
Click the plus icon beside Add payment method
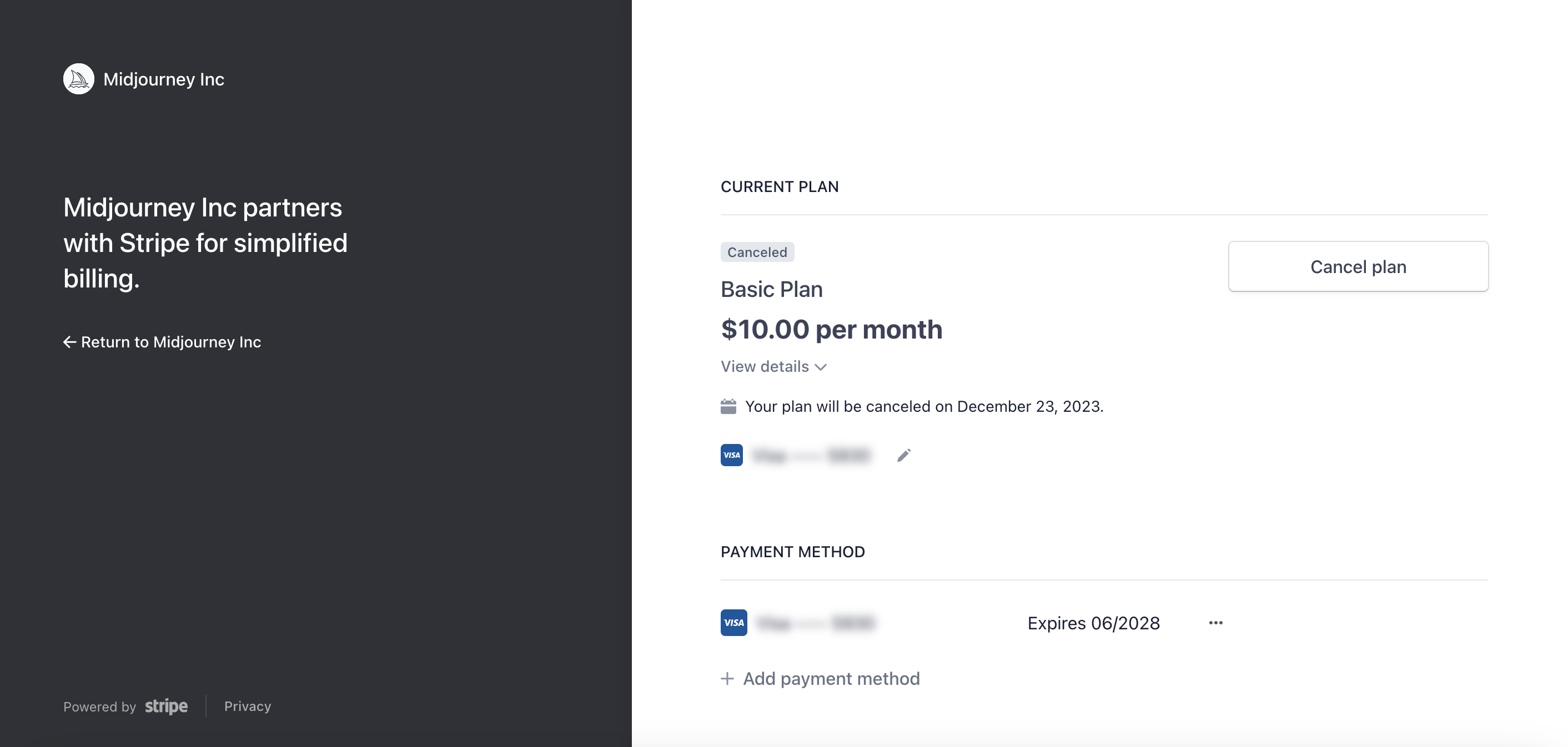point(728,678)
